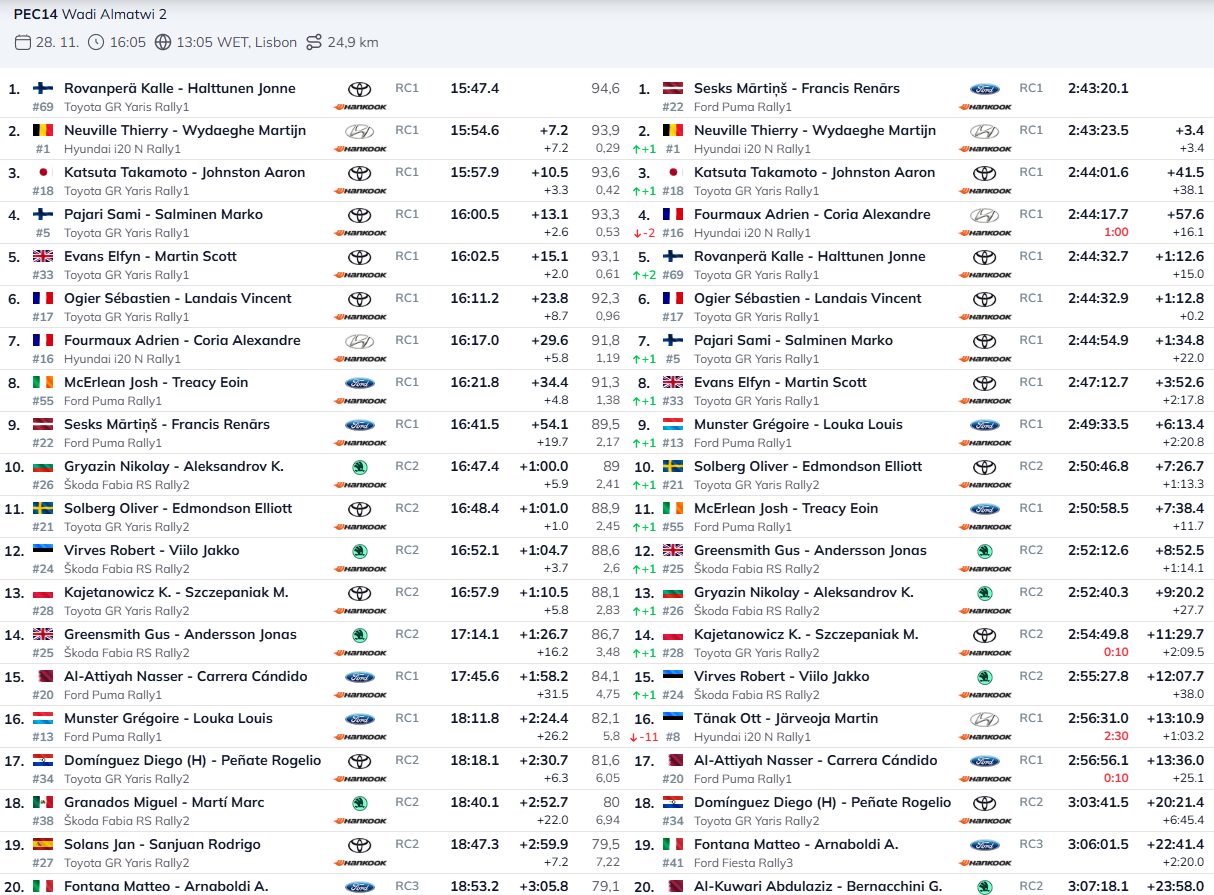Click the clock icon next to 16:05
The height and width of the screenshot is (895, 1214).
pos(96,42)
